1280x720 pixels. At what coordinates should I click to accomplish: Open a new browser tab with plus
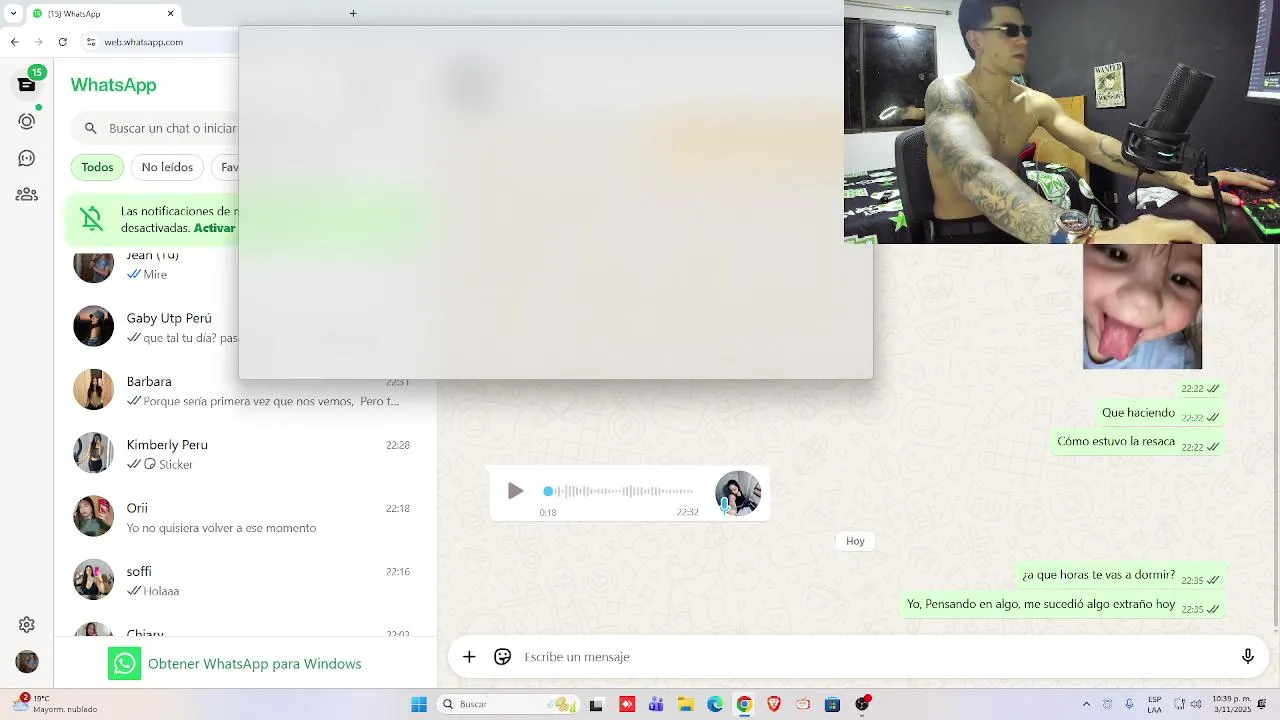tap(353, 14)
